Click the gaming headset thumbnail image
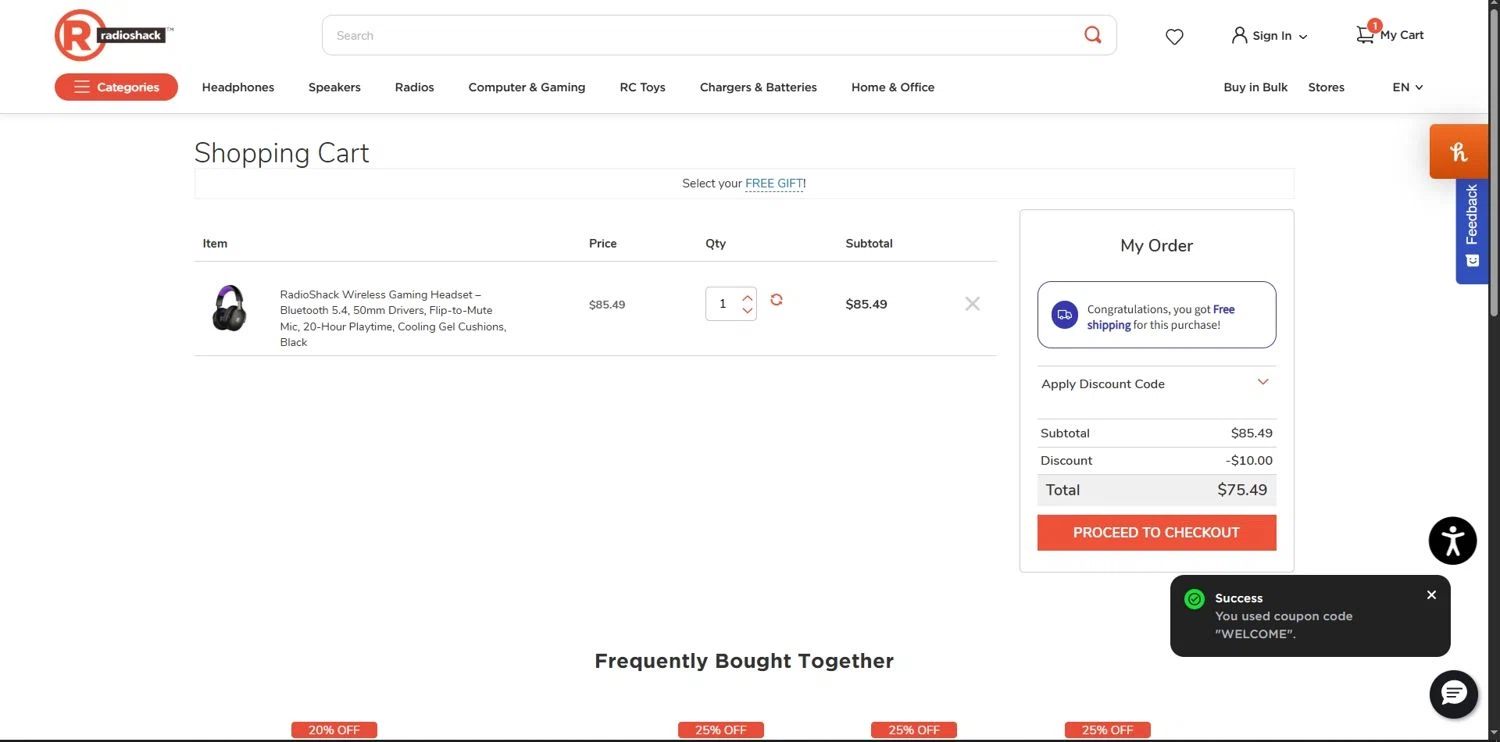Screen dimensions: 1500x742 (x=229, y=308)
